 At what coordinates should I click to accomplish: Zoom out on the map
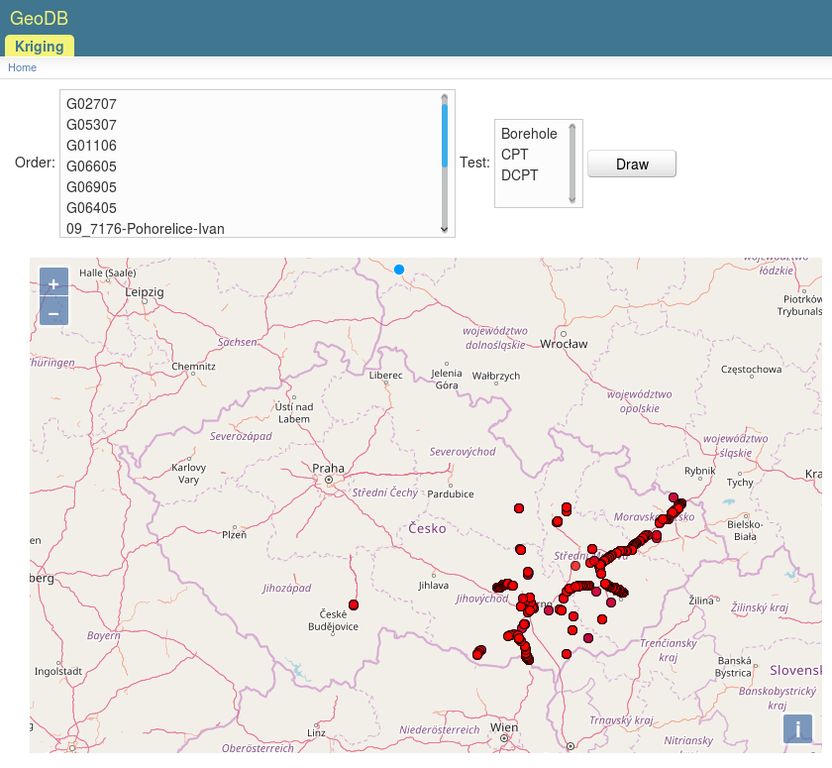(x=54, y=312)
